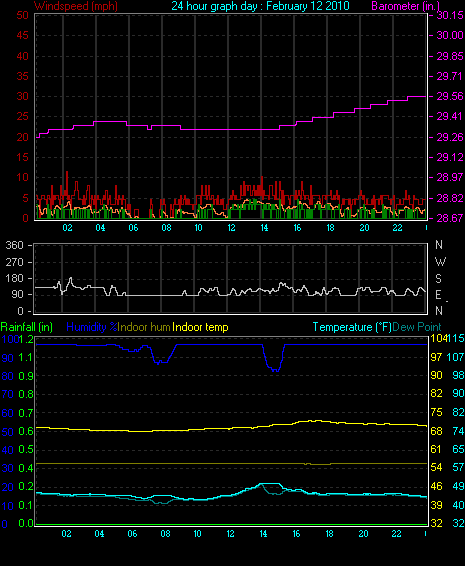This screenshot has height=566, width=465.
Task: Click the 50 mph windspeed axis value
Action: (22, 15)
